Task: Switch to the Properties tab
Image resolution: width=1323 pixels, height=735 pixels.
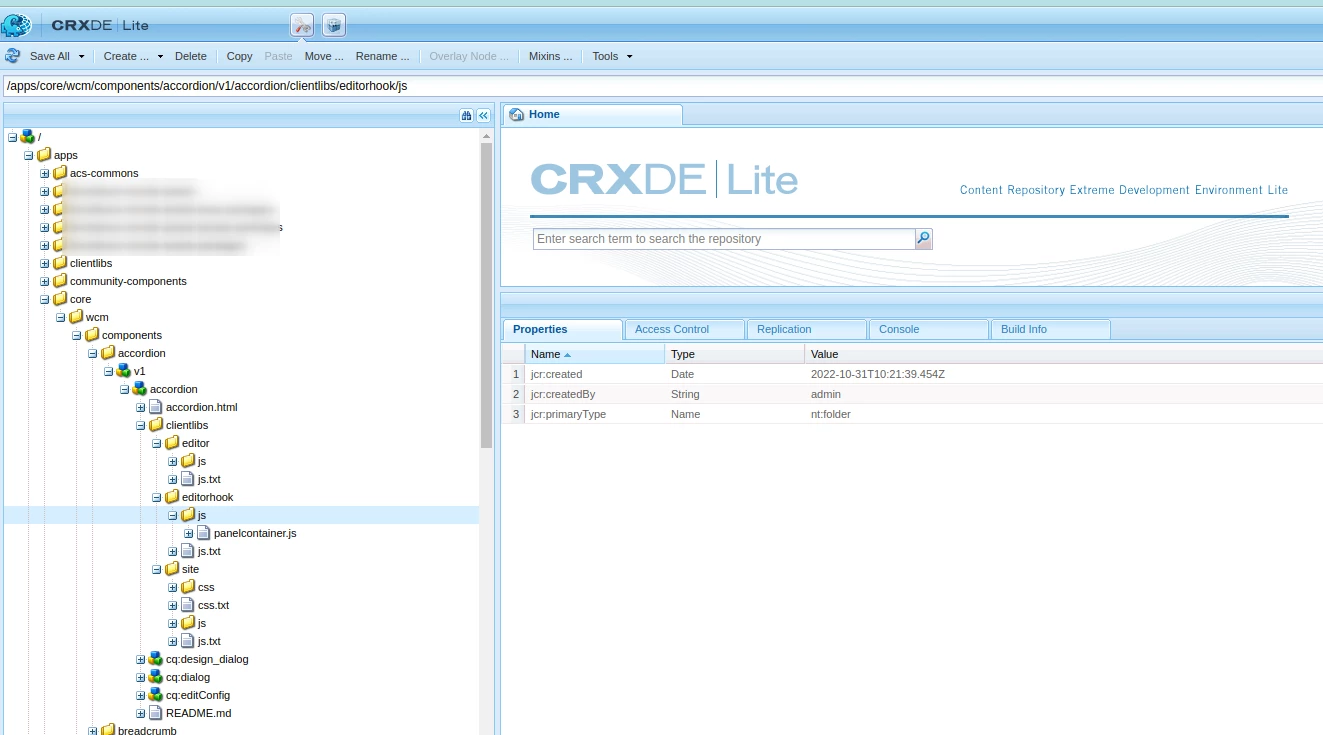Action: pos(562,329)
